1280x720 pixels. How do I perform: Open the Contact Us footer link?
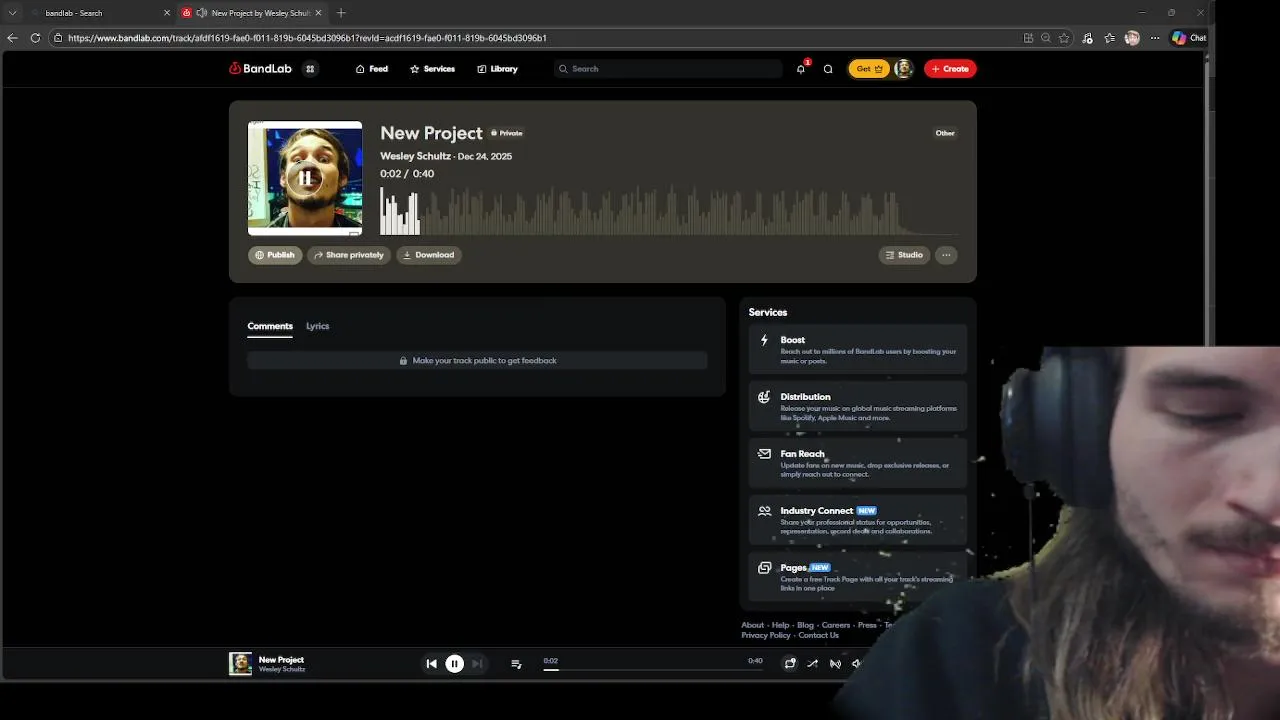818,635
